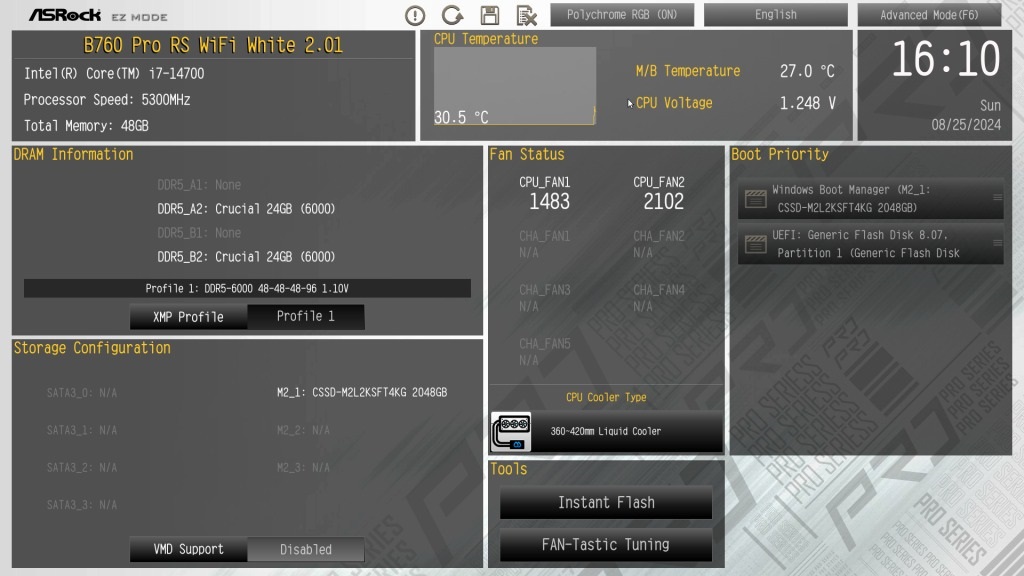Click B760 Pro RS WiFi White title
Screen dimensions: 1024x576
point(213,45)
